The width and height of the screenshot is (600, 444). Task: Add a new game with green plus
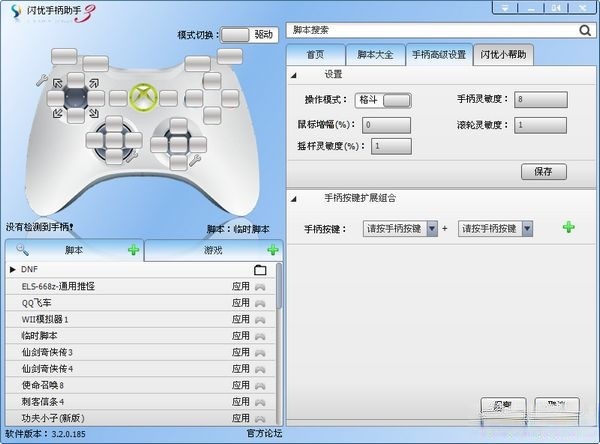[x=273, y=250]
